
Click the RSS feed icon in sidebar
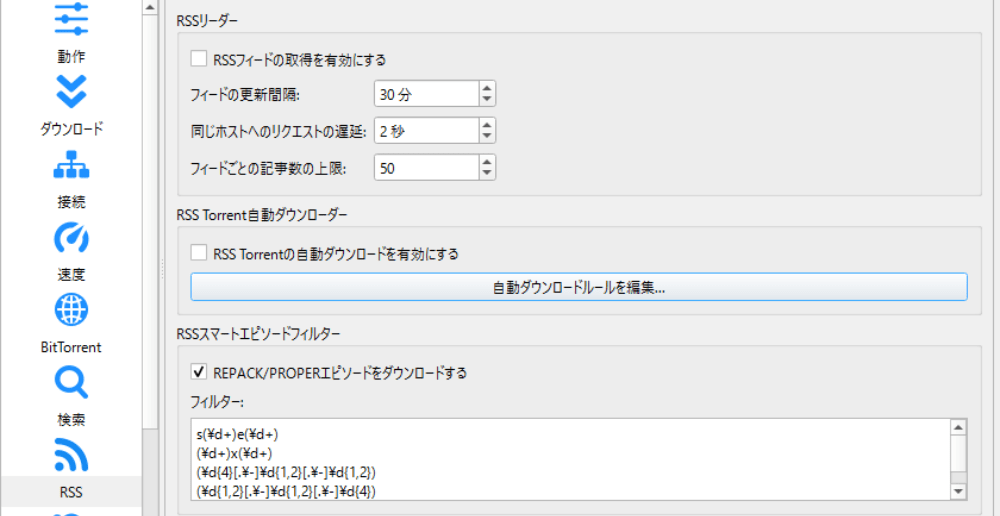[71, 455]
